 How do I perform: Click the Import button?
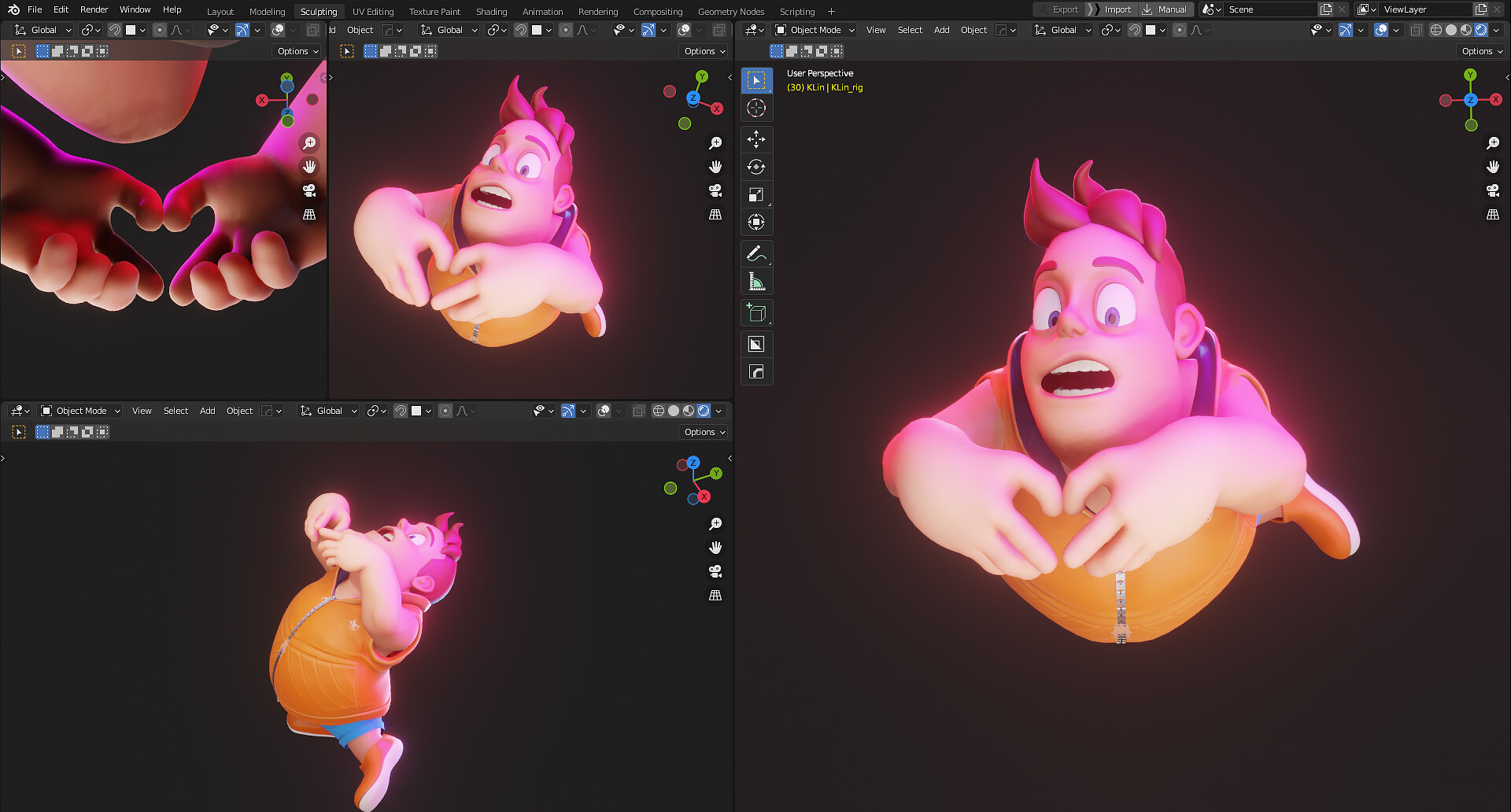[1117, 9]
